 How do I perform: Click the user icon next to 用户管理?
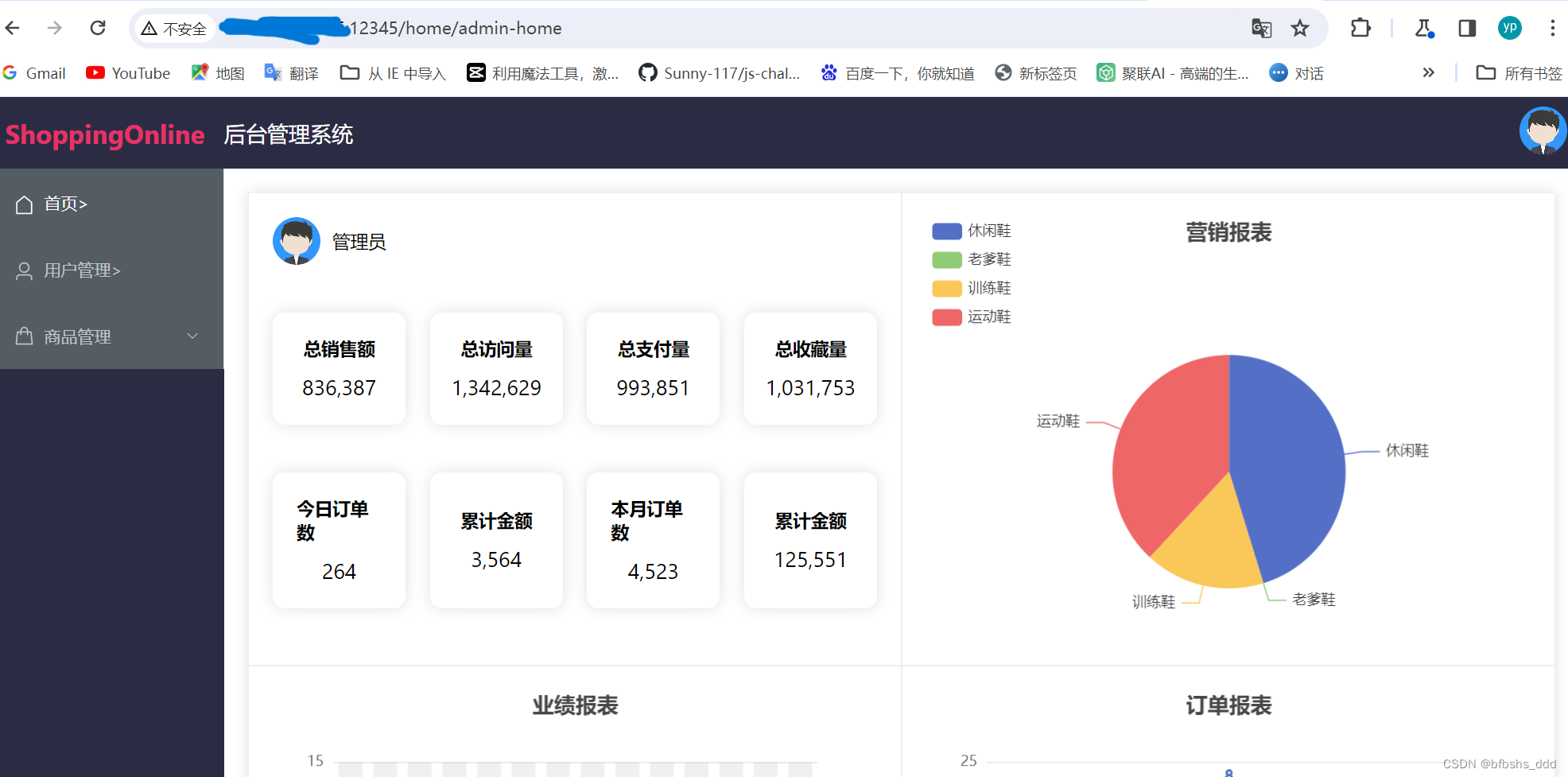(x=23, y=270)
